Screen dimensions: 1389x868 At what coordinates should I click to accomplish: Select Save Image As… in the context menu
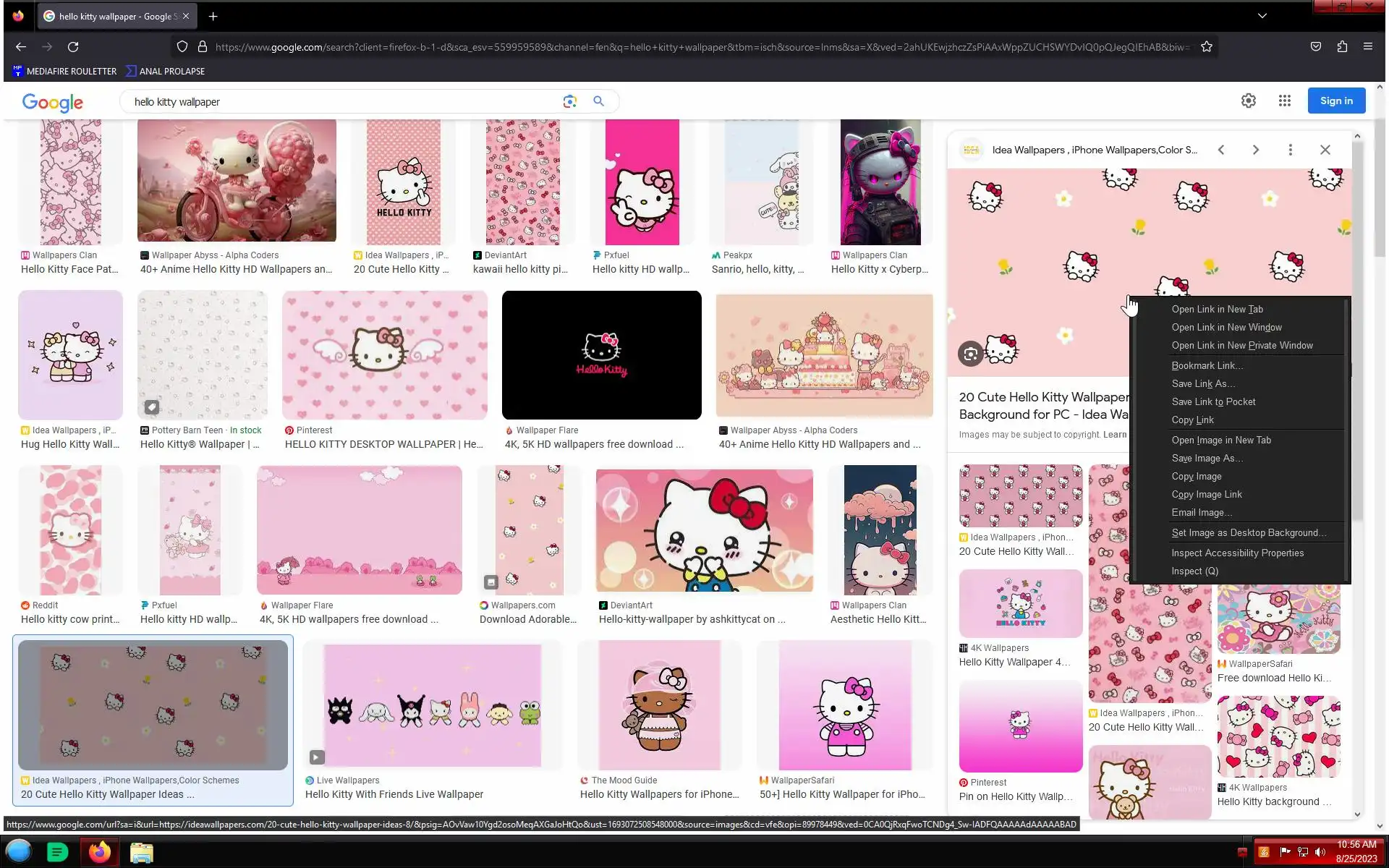pos(1207,459)
